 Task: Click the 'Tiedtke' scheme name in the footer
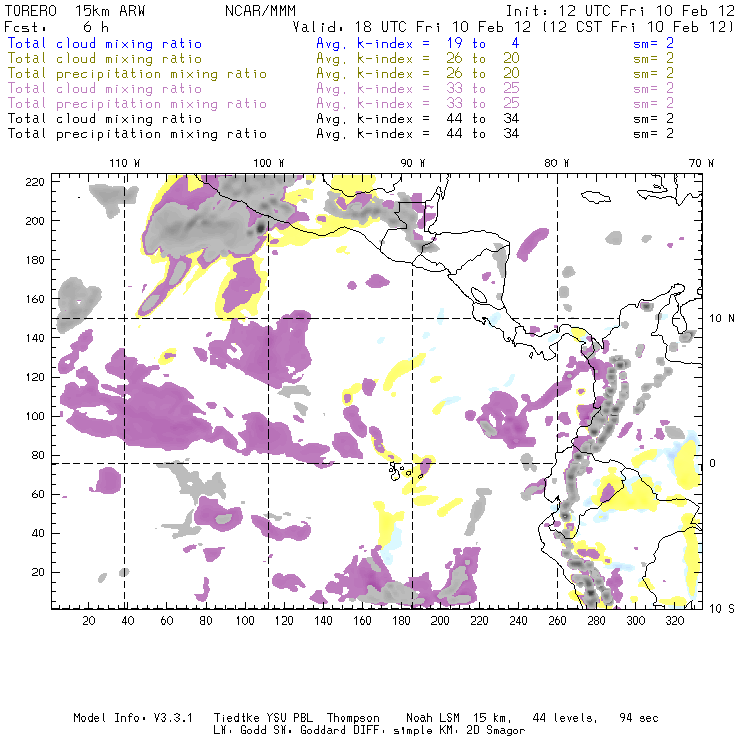[x=237, y=718]
